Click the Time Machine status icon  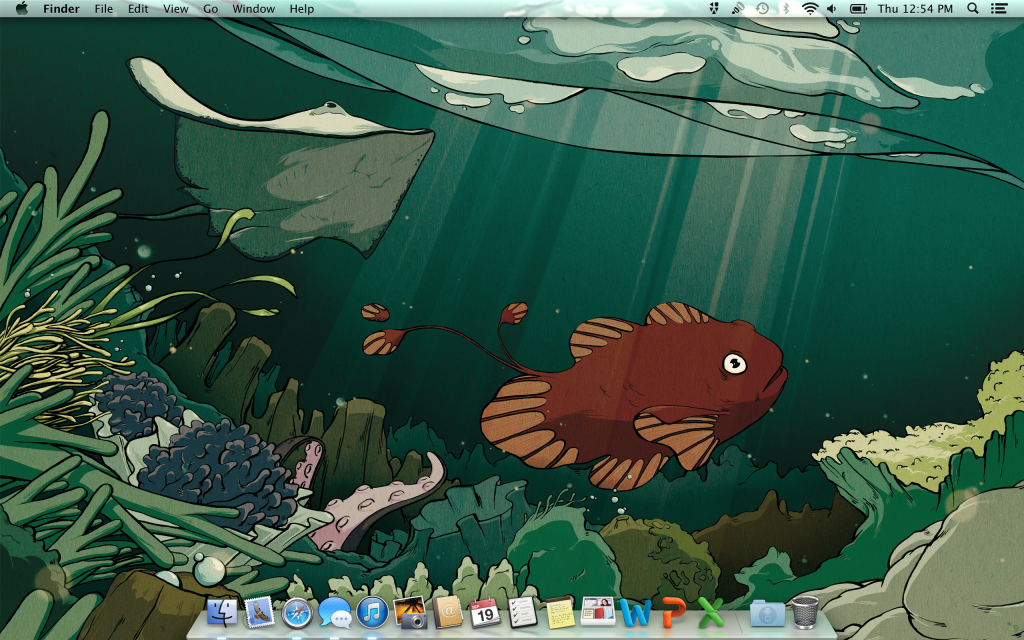(x=762, y=8)
